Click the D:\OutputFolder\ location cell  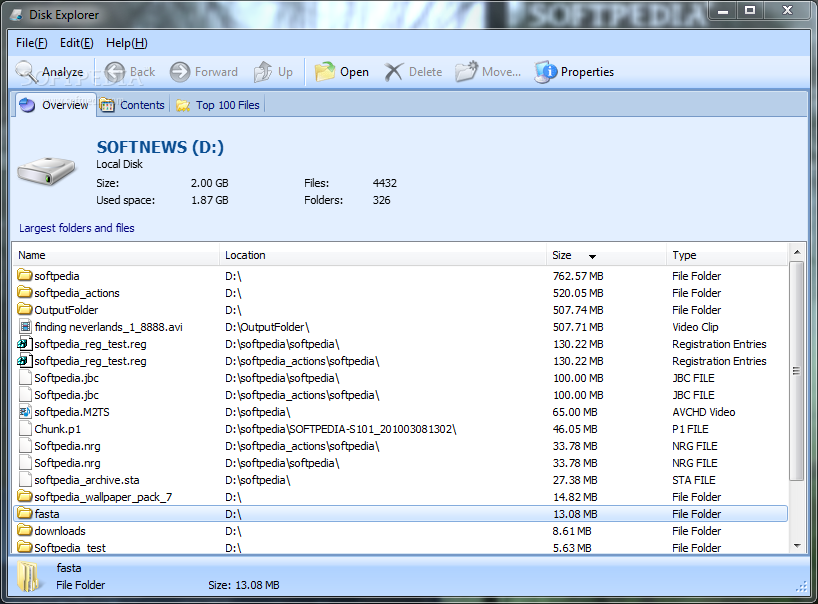[267, 327]
